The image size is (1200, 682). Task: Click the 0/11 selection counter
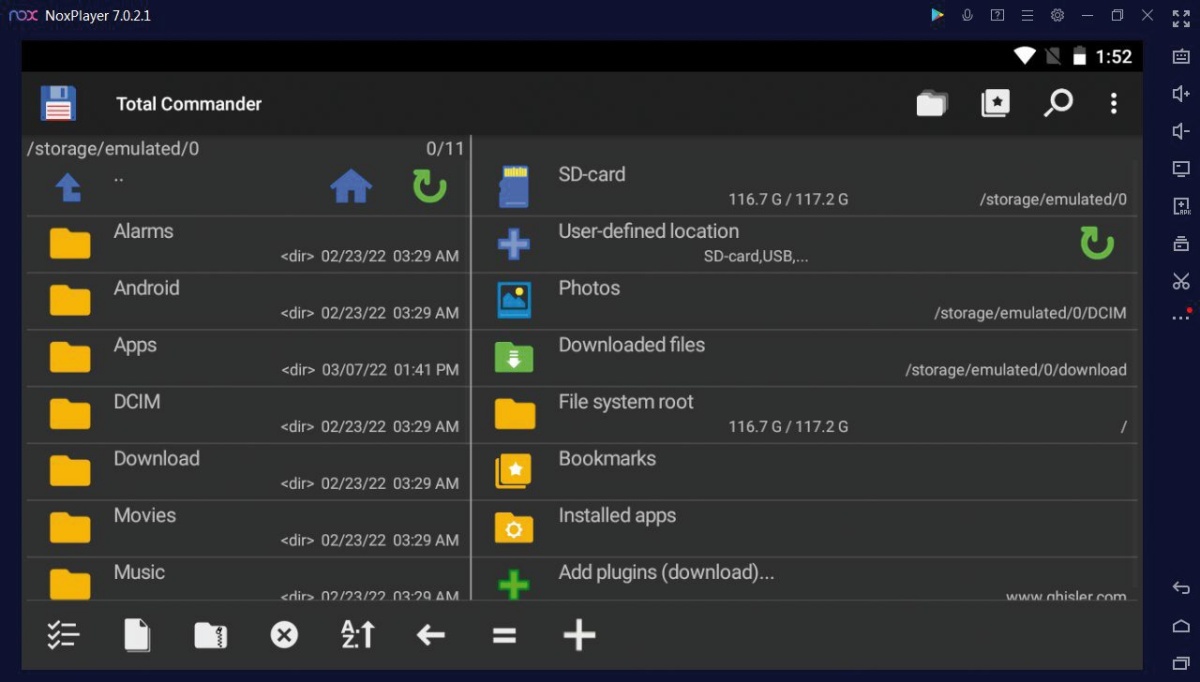pos(445,149)
